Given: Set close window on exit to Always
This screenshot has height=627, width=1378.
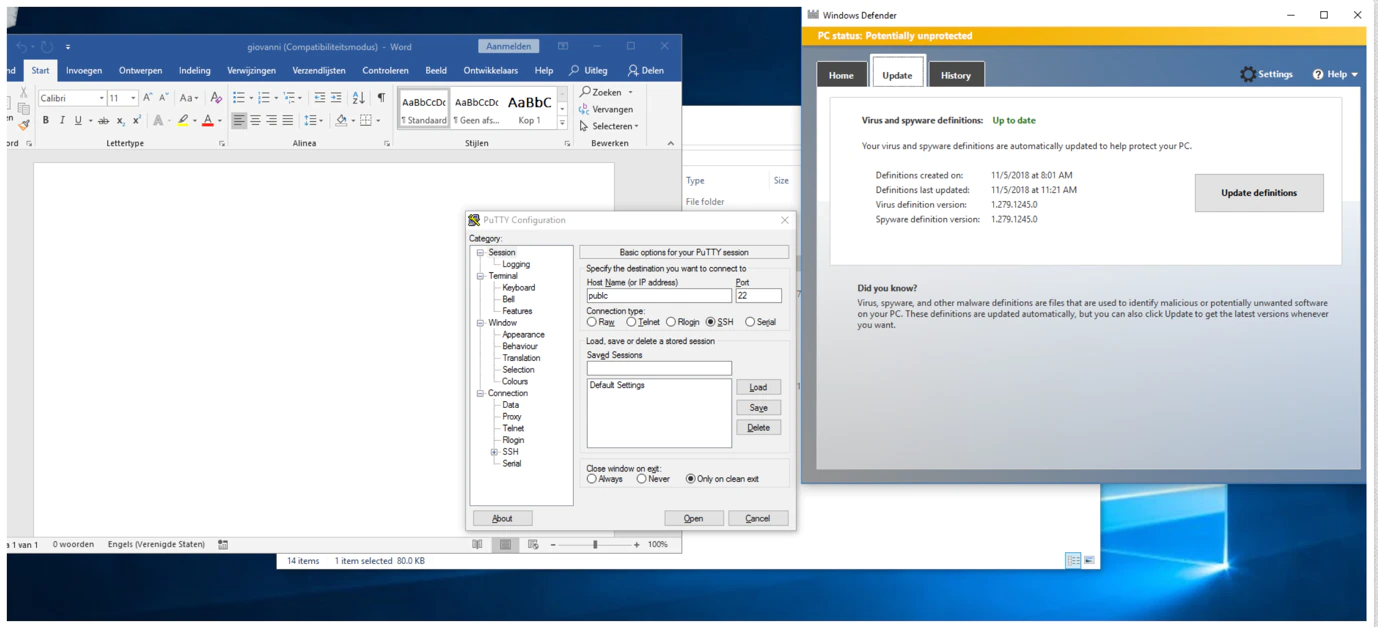Looking at the screenshot, I should click(592, 479).
